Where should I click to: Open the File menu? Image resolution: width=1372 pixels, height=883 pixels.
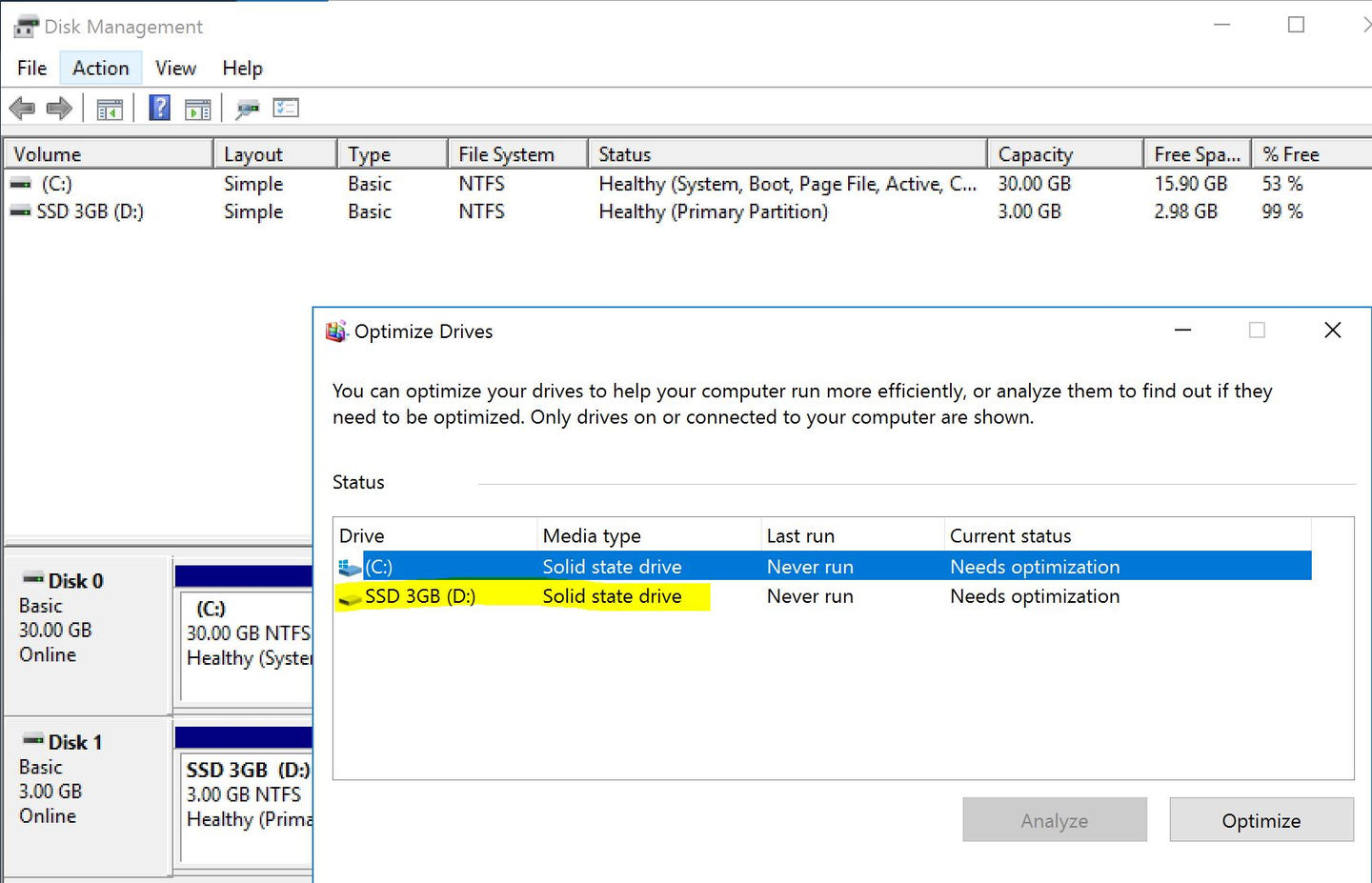tap(31, 69)
